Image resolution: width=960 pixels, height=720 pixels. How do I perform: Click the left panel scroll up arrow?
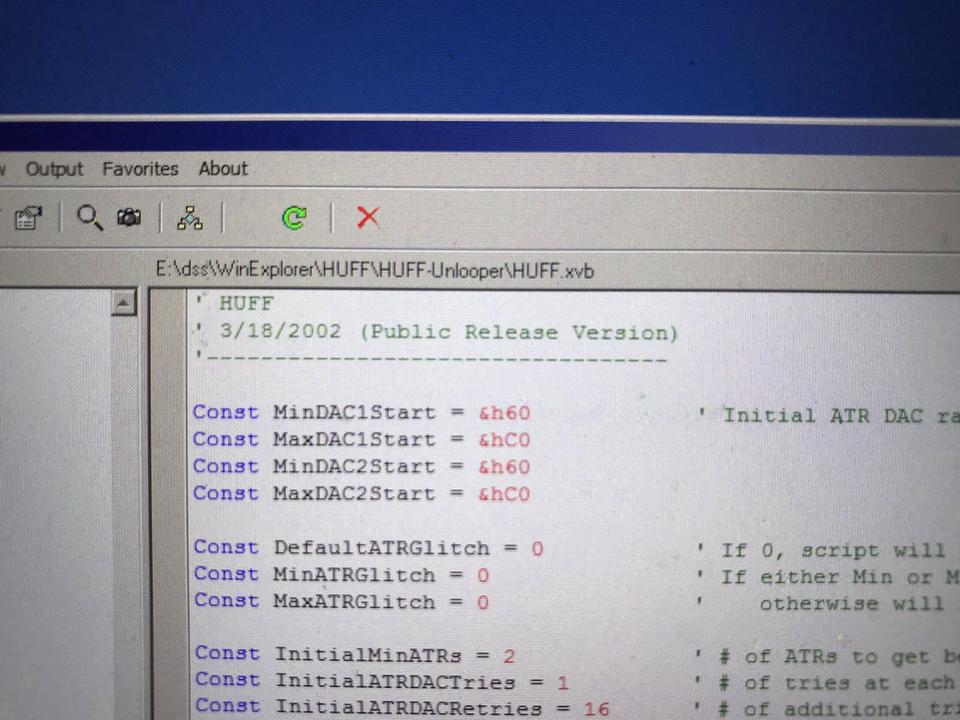pyautogui.click(x=123, y=303)
